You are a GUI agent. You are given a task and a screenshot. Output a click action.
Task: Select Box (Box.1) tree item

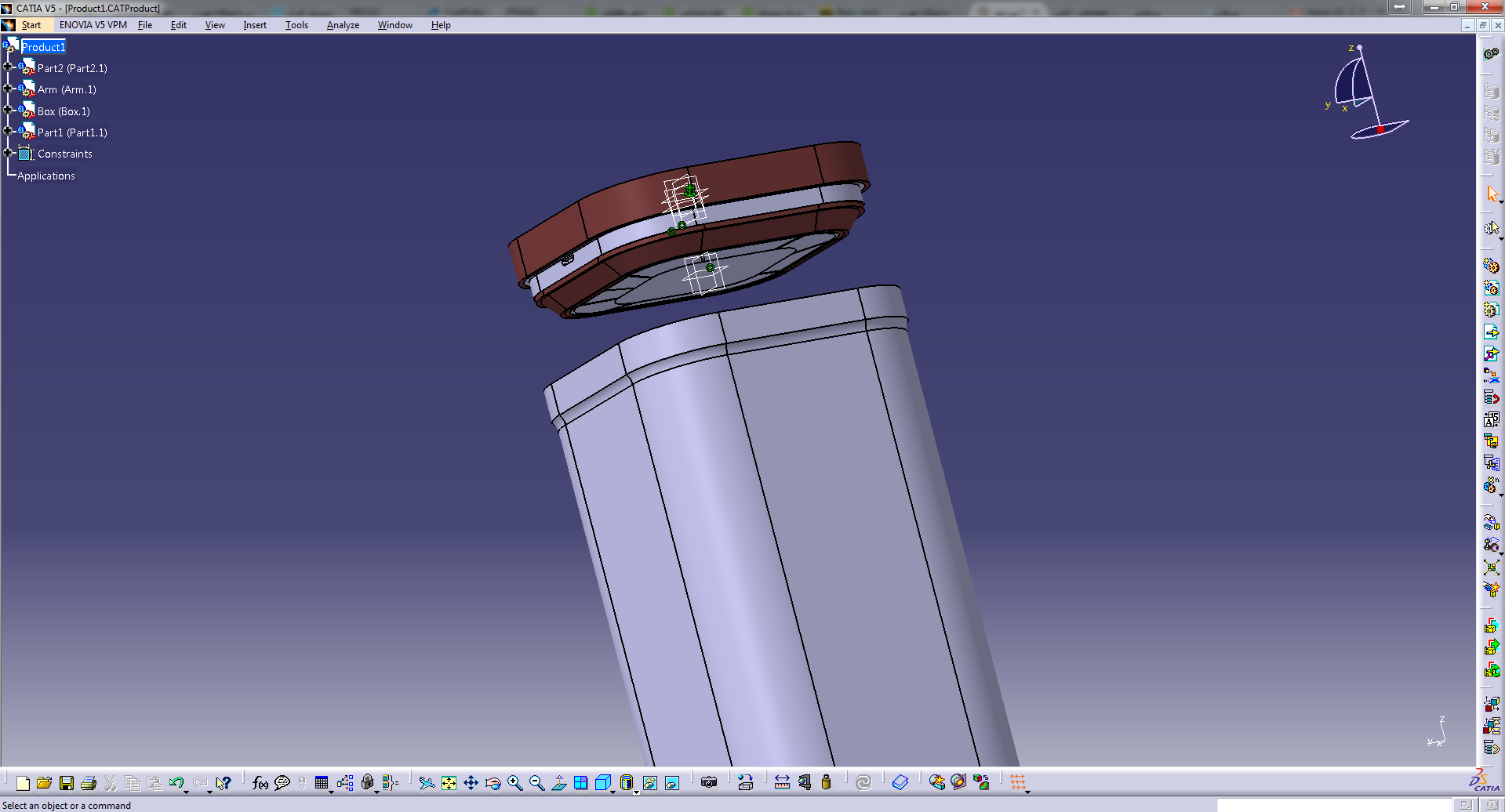(64, 111)
